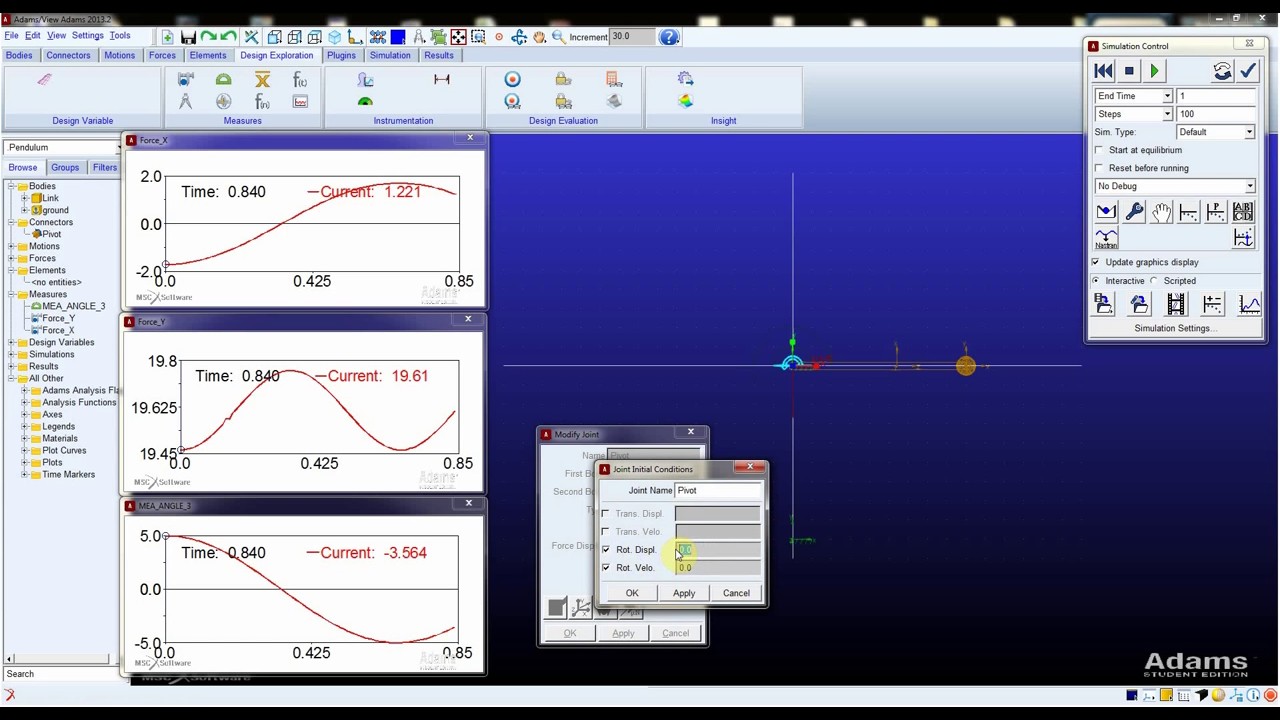
Task: Stop the running simulation
Action: [x=1129, y=71]
